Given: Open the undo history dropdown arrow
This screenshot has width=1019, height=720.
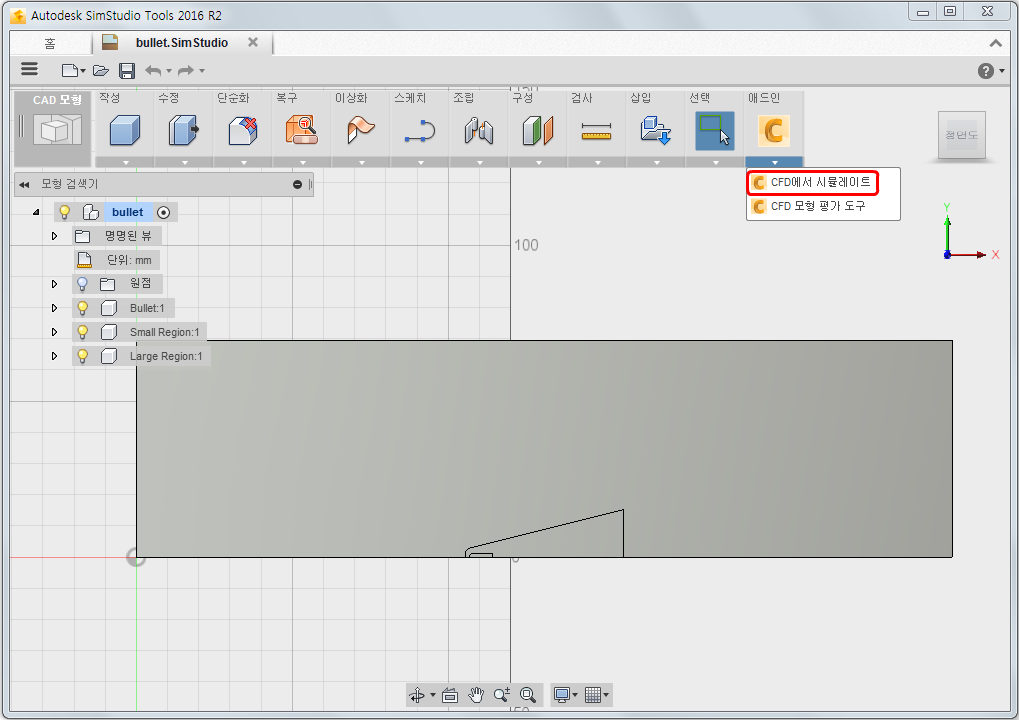Looking at the screenshot, I should (x=169, y=71).
